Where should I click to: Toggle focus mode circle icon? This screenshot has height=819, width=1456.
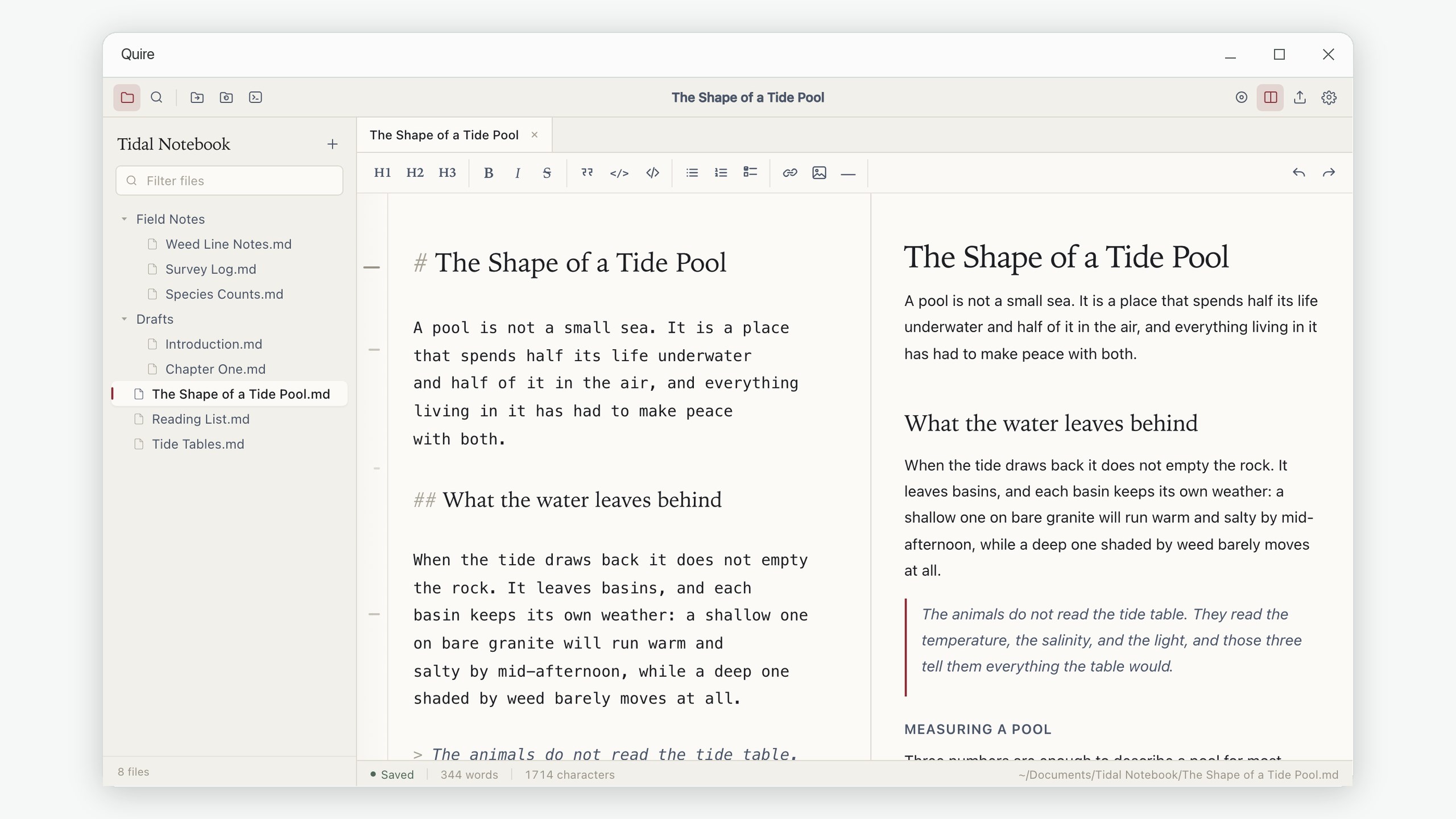[1241, 97]
